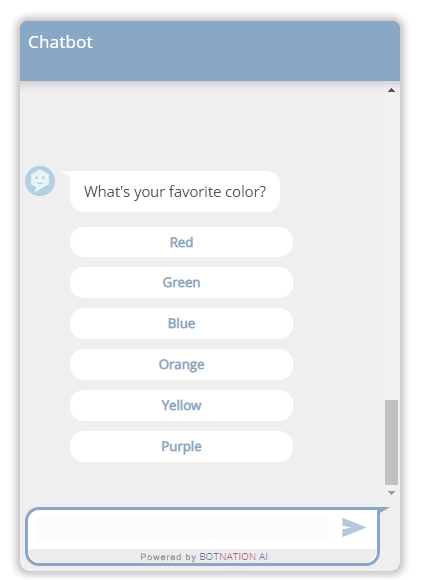The width and height of the screenshot is (424, 580).
Task: Send the message with the paper-plane icon
Action: pos(354,527)
